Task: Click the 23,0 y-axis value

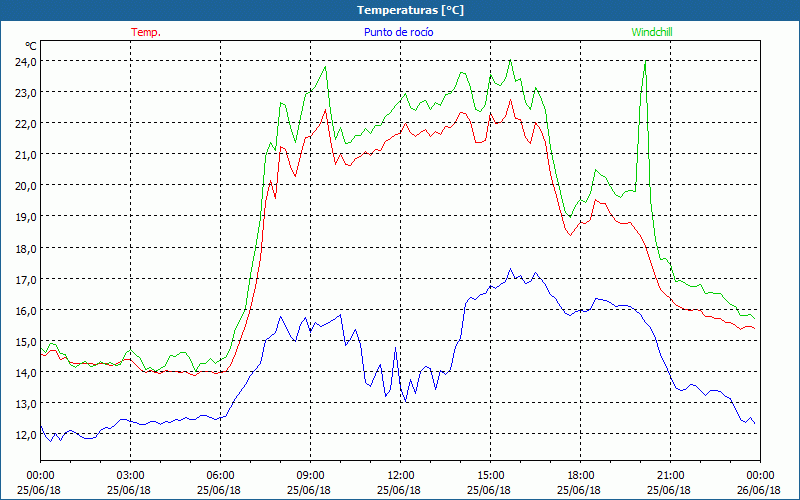Action: coord(26,92)
